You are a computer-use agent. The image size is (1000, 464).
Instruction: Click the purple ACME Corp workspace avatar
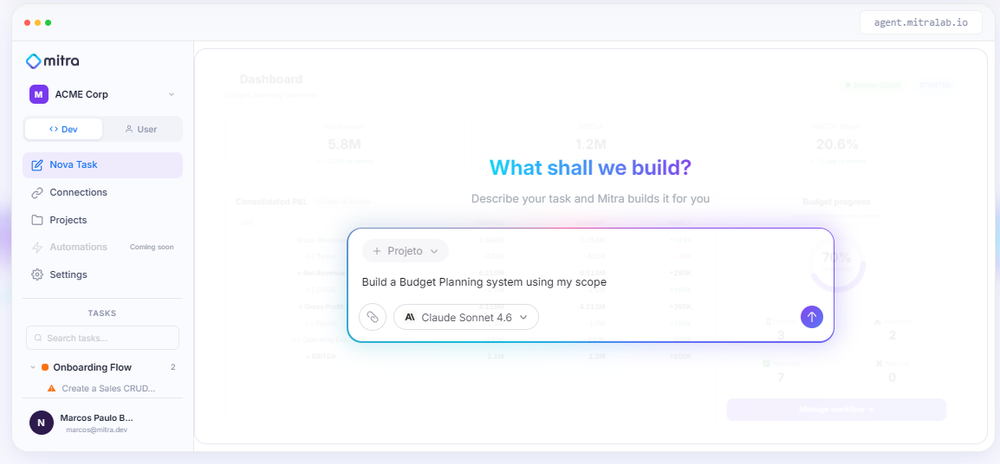pyautogui.click(x=39, y=94)
